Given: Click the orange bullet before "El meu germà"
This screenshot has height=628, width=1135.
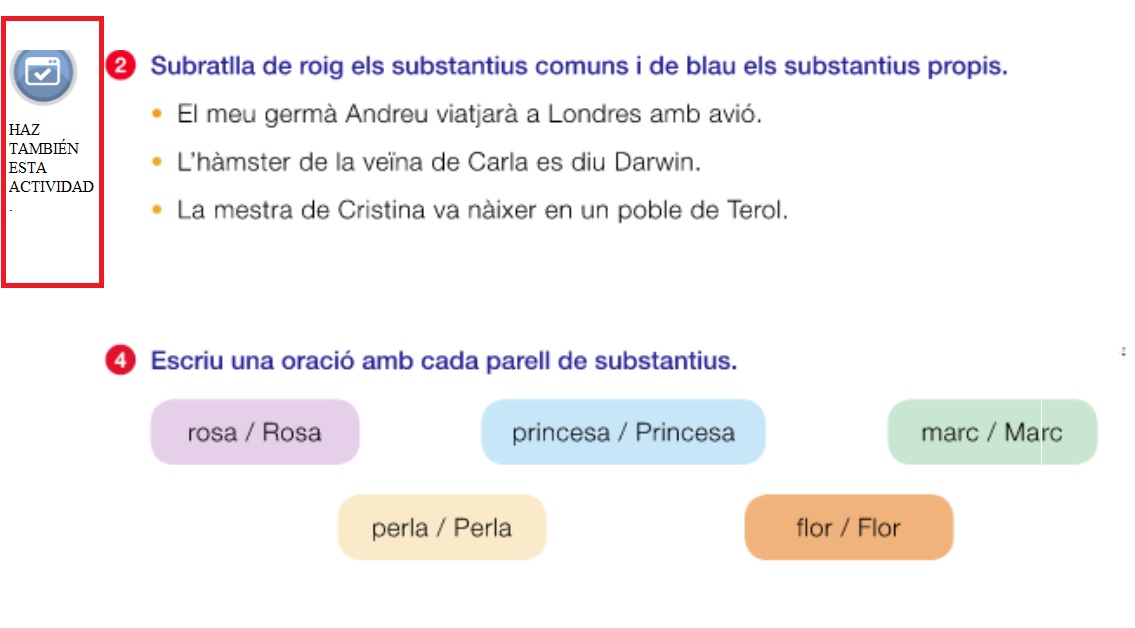Looking at the screenshot, I should (157, 114).
